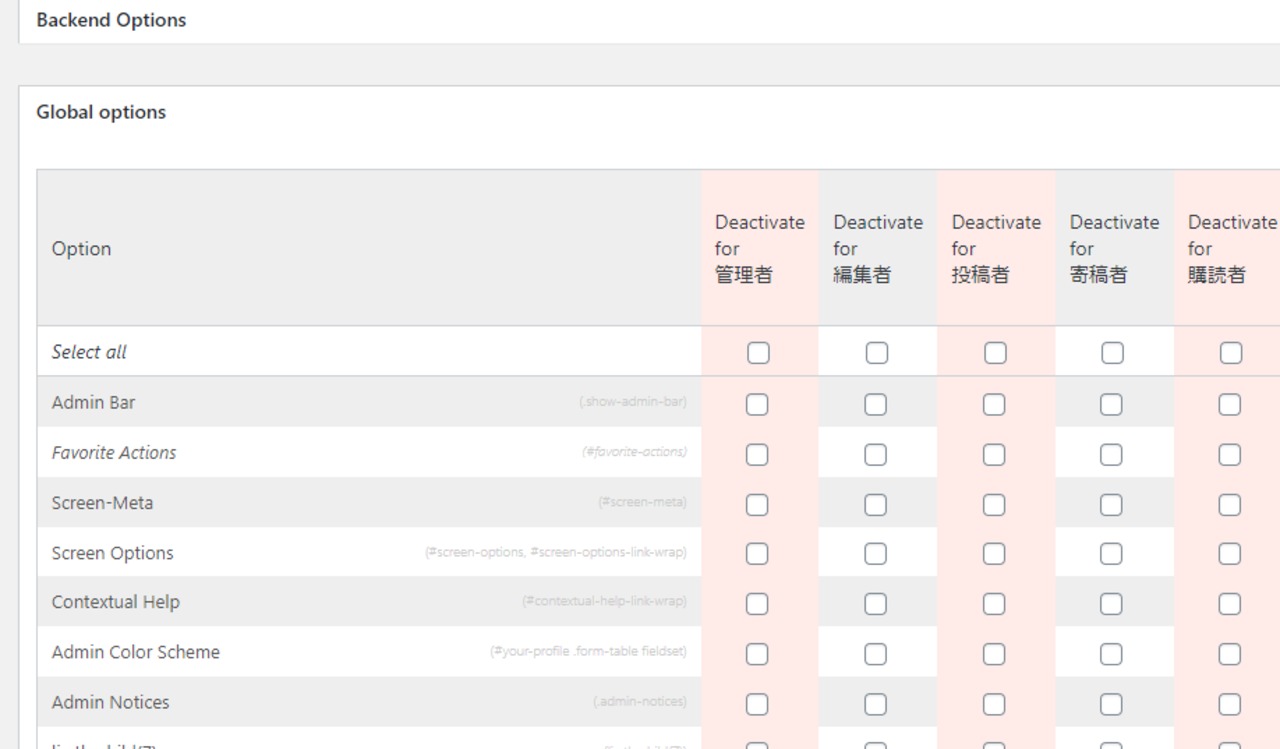
Task: Tick Admin Color Scheme for 投稿者
Action: tap(993, 654)
